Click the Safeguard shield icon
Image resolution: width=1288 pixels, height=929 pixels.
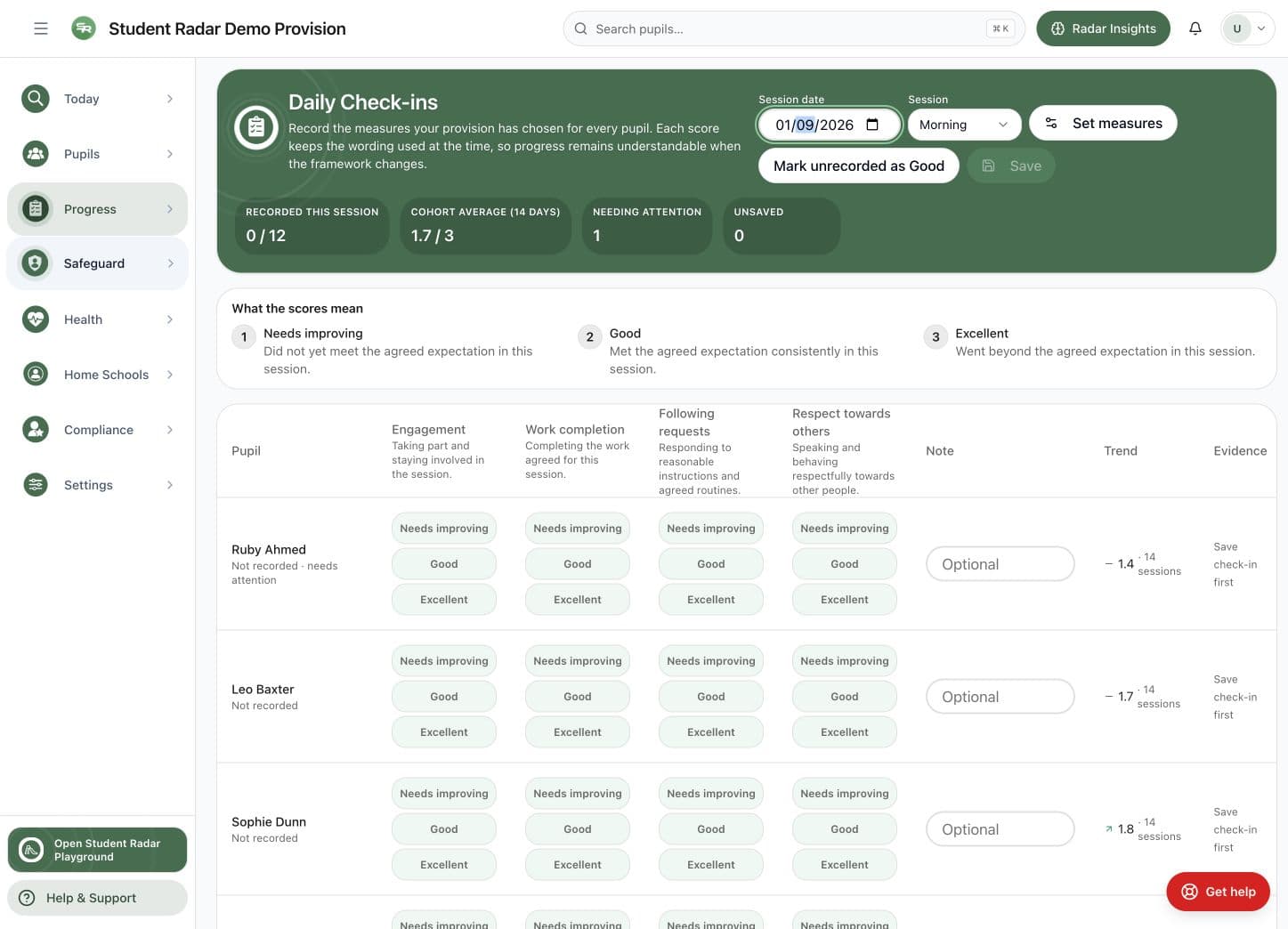(36, 263)
